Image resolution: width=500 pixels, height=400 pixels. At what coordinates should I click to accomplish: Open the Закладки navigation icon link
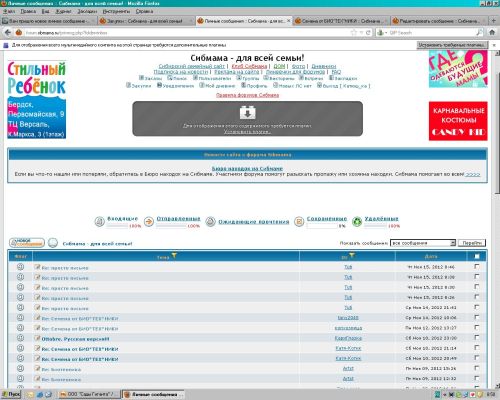click(343, 78)
